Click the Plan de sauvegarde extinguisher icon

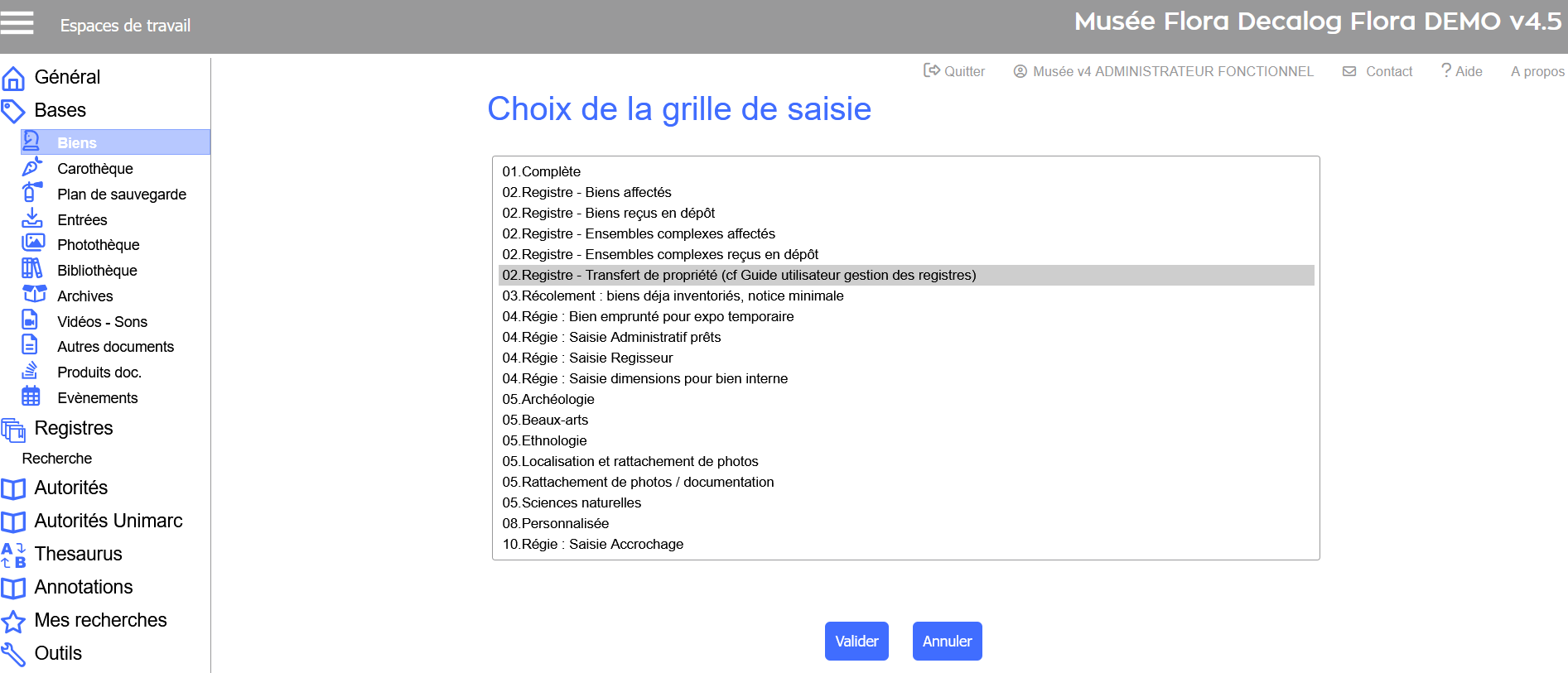tap(31, 193)
